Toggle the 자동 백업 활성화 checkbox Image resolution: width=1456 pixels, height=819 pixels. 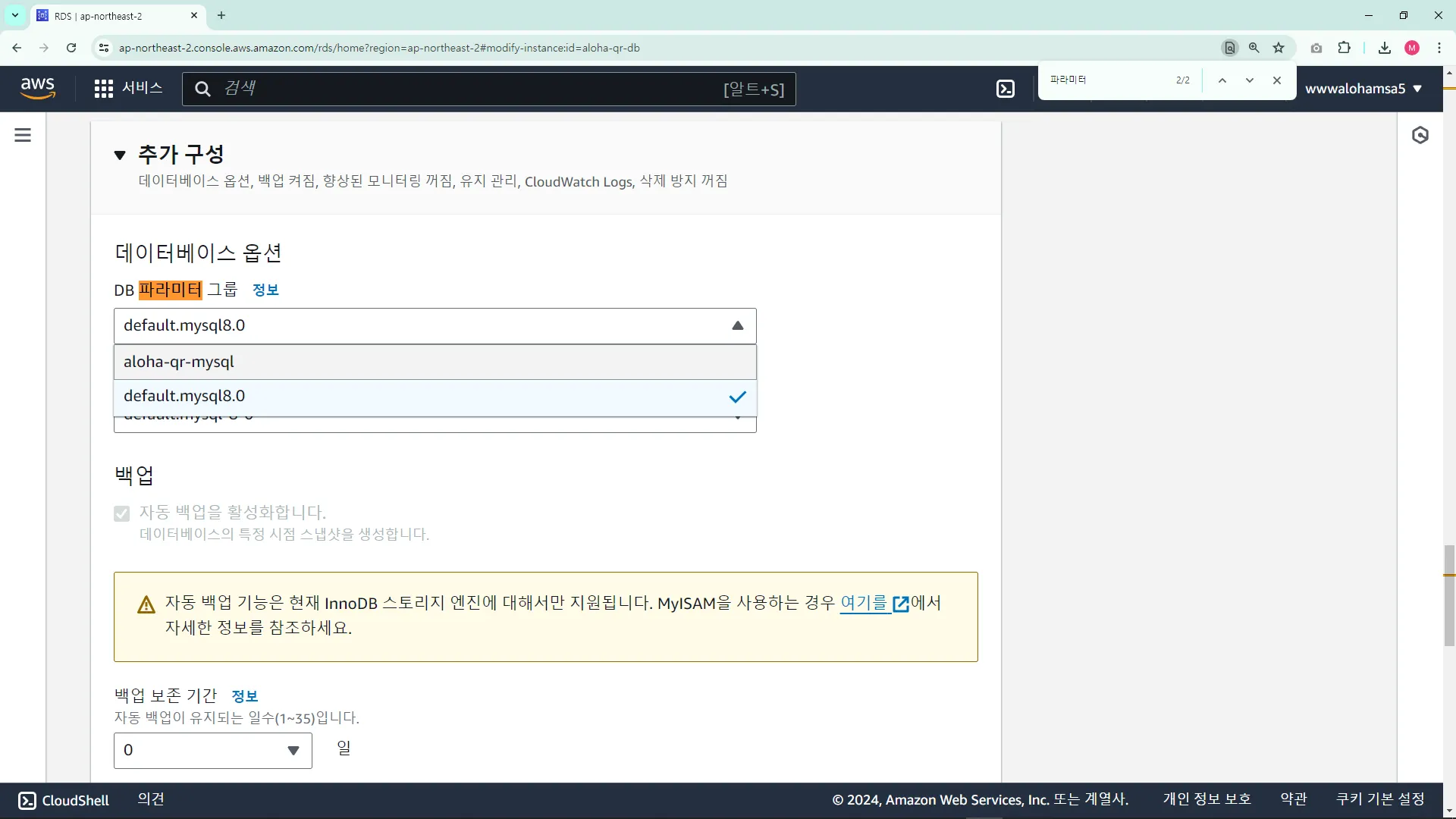tap(122, 513)
